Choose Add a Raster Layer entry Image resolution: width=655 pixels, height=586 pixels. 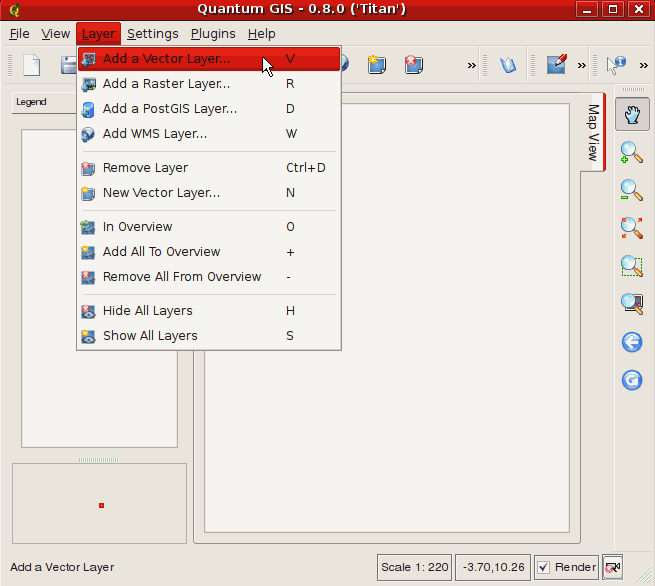click(x=209, y=84)
